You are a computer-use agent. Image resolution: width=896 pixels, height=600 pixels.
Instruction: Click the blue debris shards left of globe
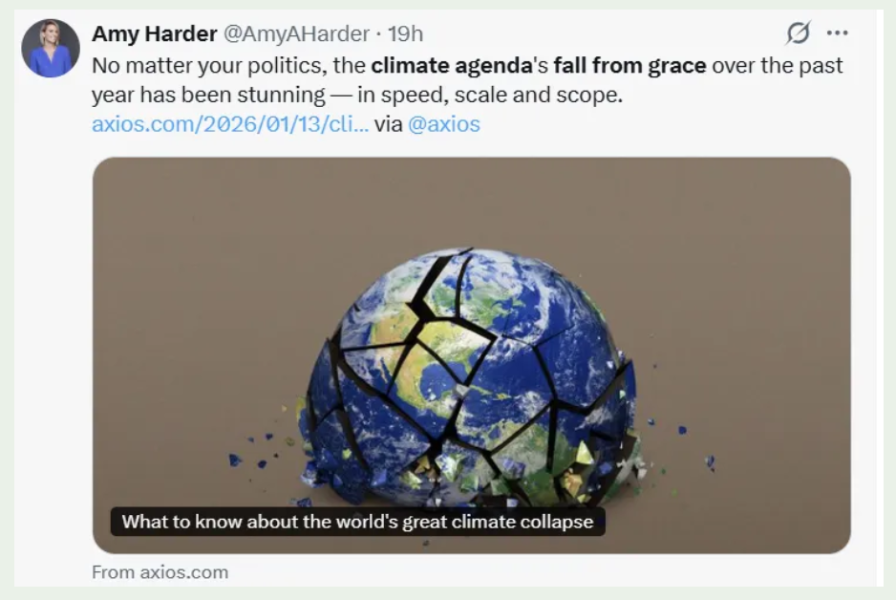[249, 453]
